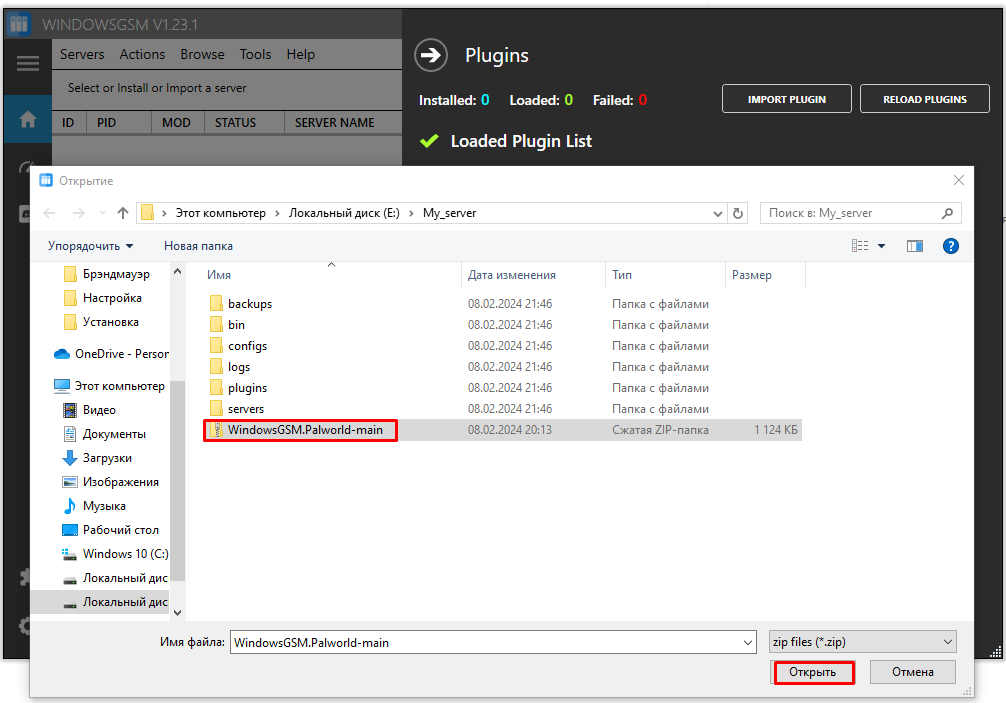
Task: Open Настройка folder in sidebar
Action: point(103,298)
